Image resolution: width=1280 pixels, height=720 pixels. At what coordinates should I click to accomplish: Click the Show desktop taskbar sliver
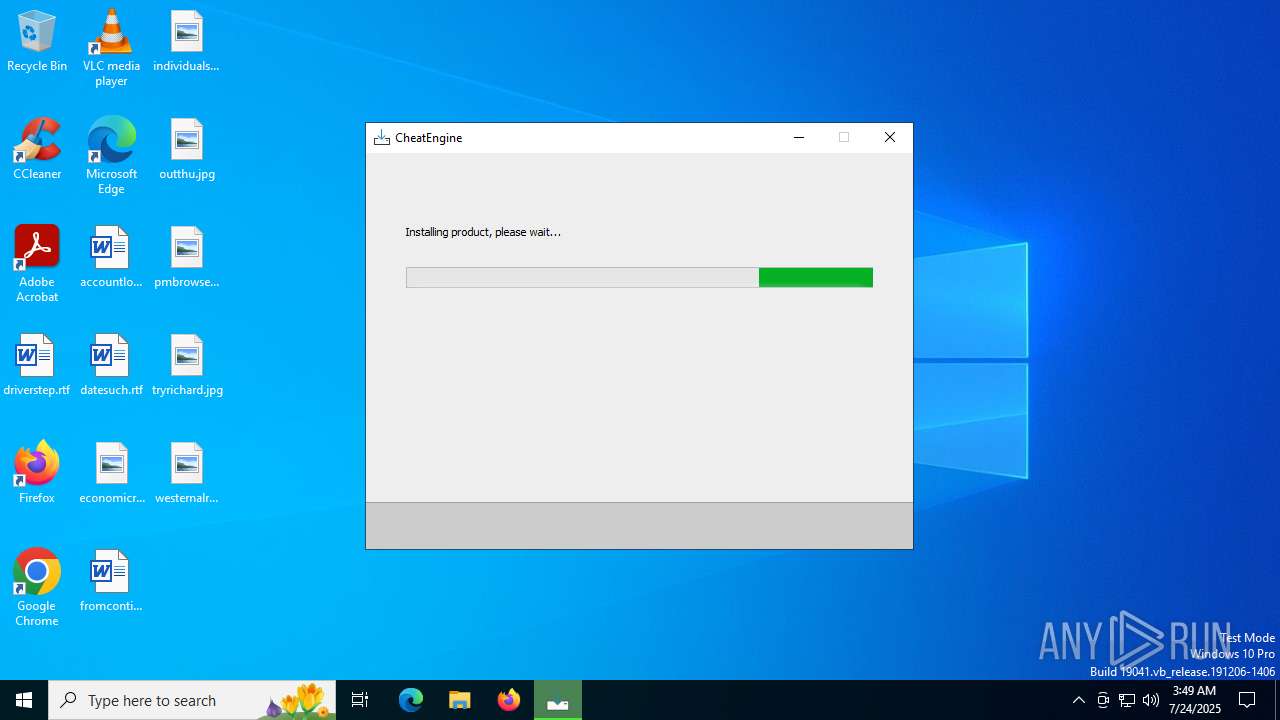pos(1277,700)
